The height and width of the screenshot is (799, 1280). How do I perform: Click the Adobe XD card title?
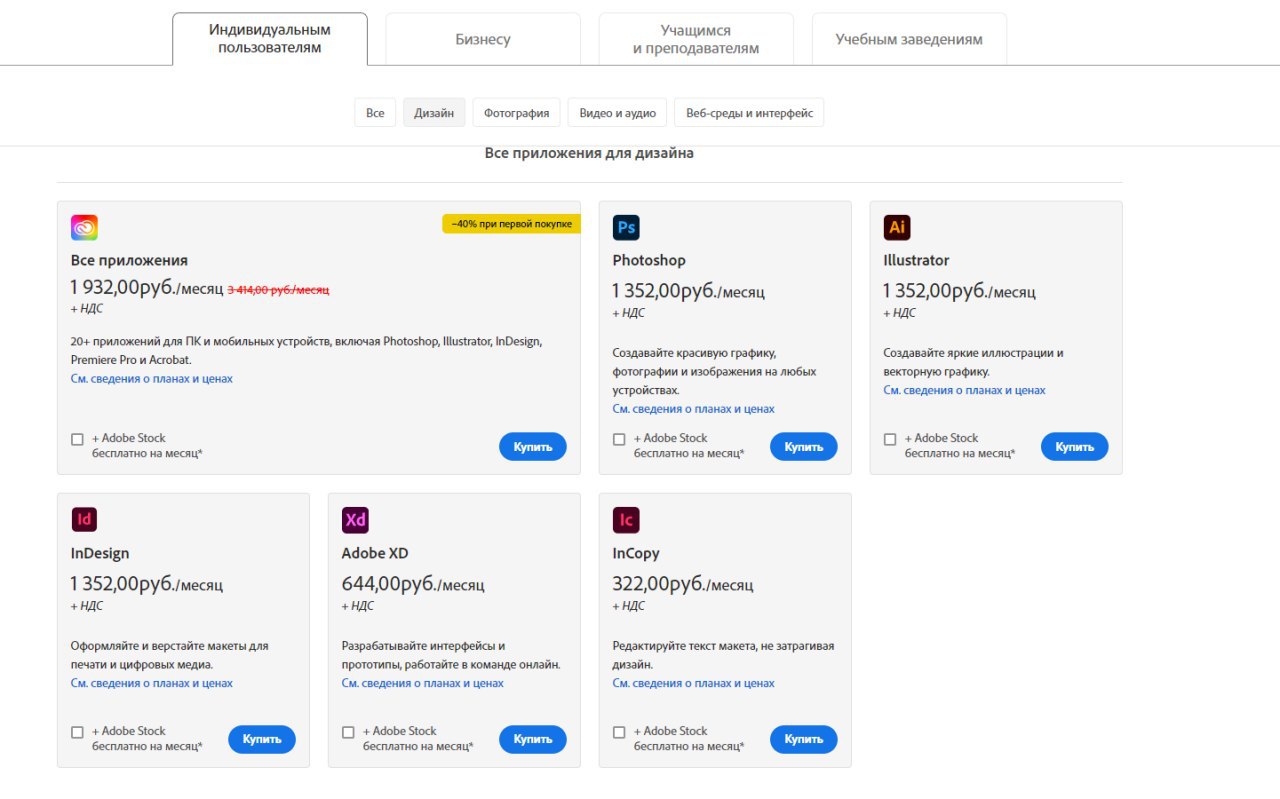coord(375,554)
